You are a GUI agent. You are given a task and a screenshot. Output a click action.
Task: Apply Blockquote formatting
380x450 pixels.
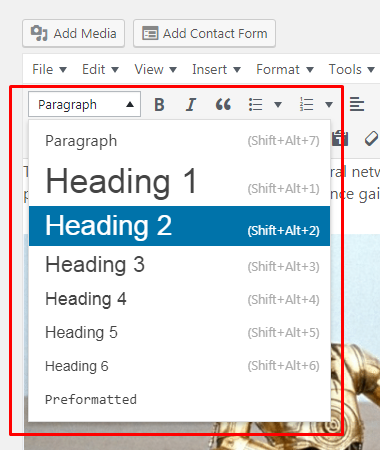(x=223, y=105)
